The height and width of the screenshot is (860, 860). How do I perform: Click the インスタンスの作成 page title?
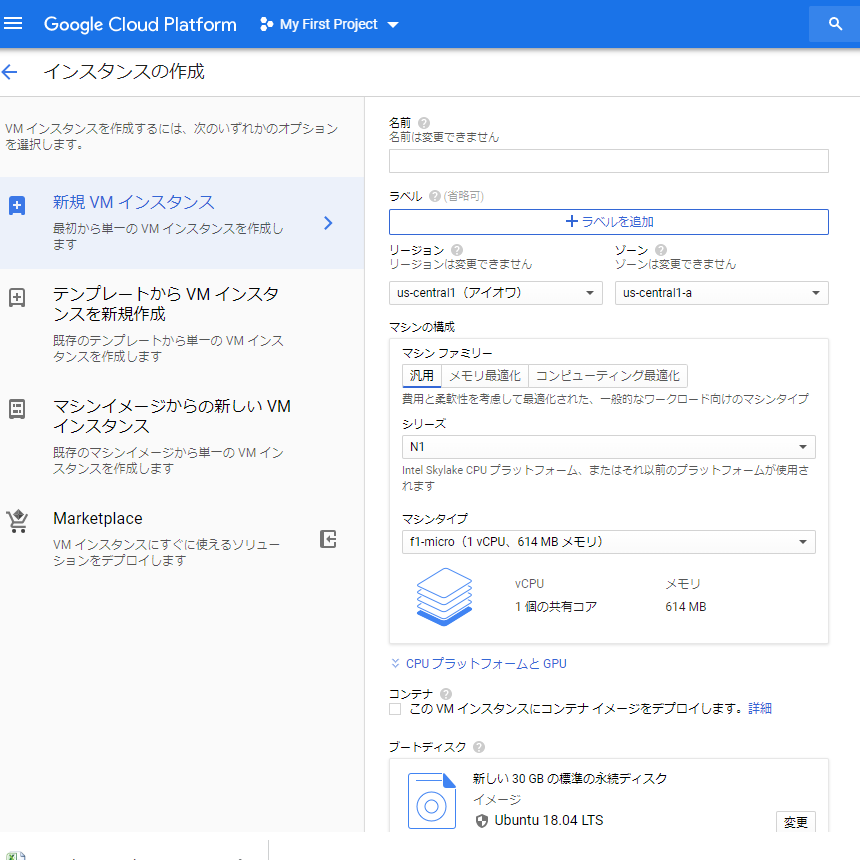124,72
